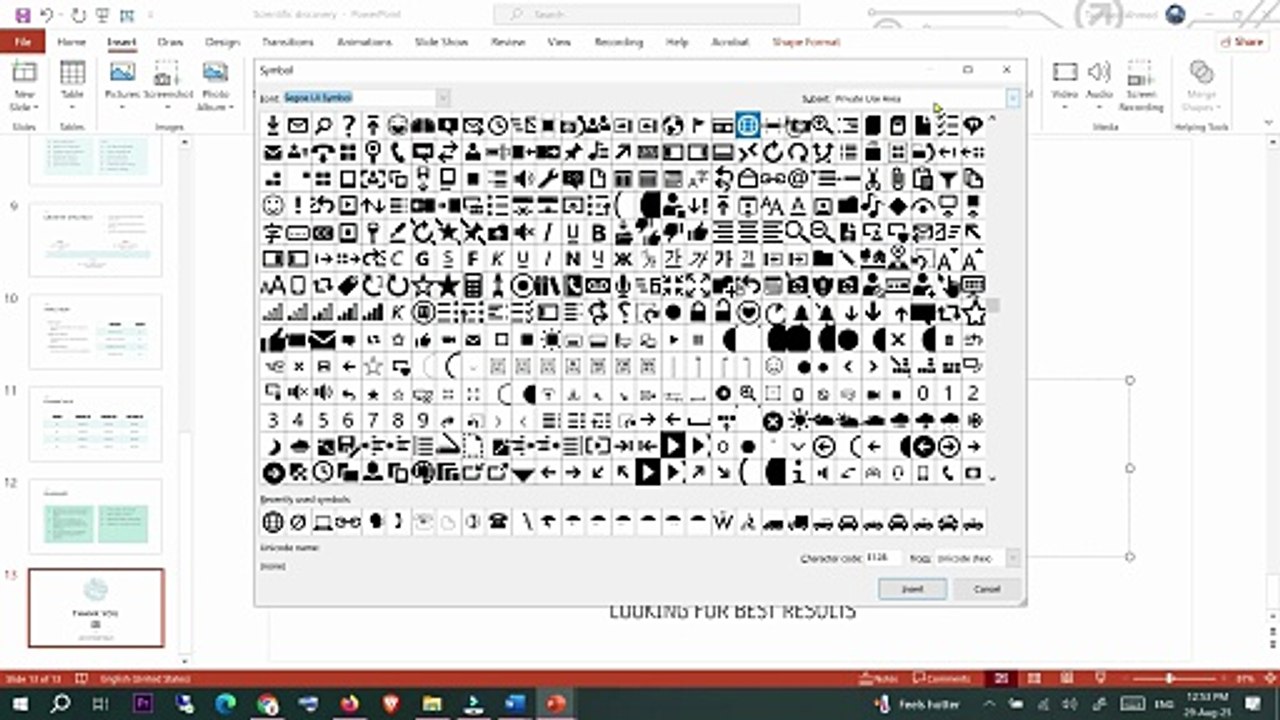
Task: Select the @ sign symbol
Action: click(798, 179)
